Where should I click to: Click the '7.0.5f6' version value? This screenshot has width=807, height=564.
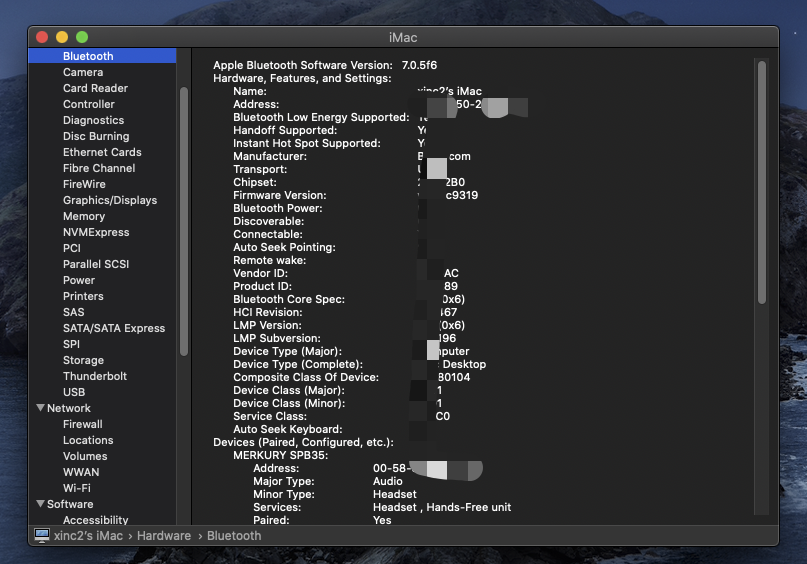click(x=419, y=65)
